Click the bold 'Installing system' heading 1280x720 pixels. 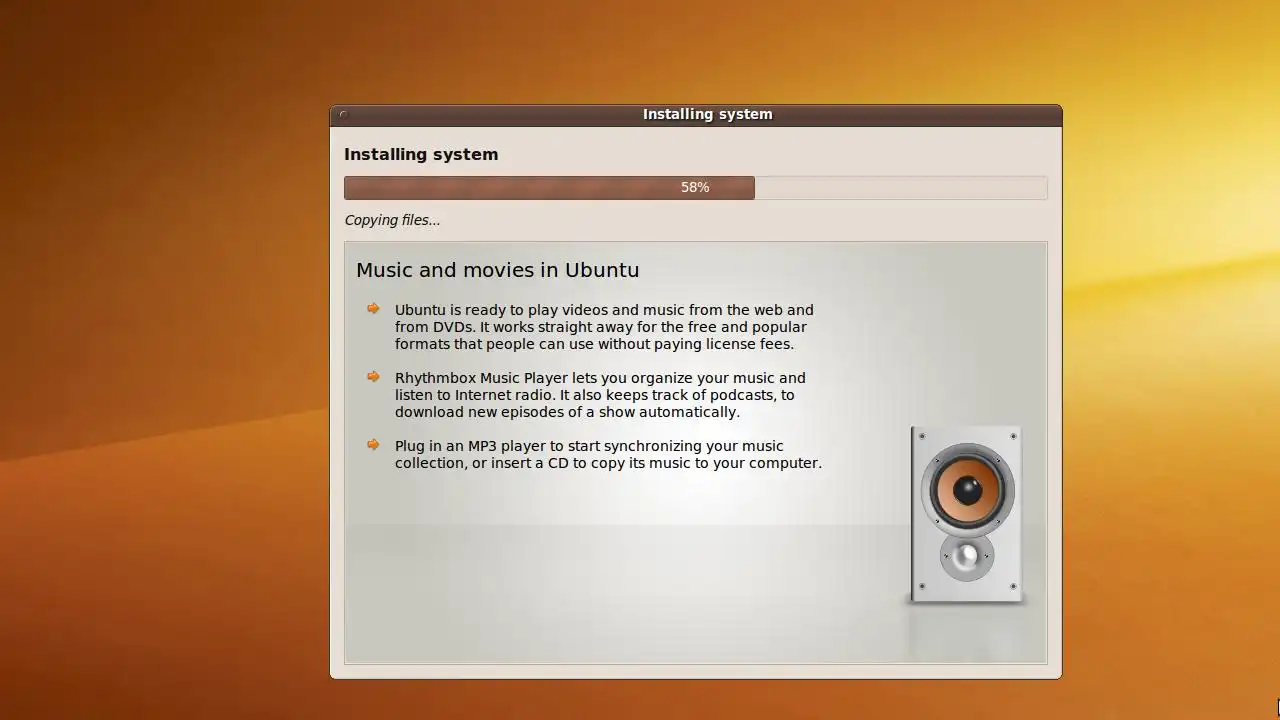point(421,154)
